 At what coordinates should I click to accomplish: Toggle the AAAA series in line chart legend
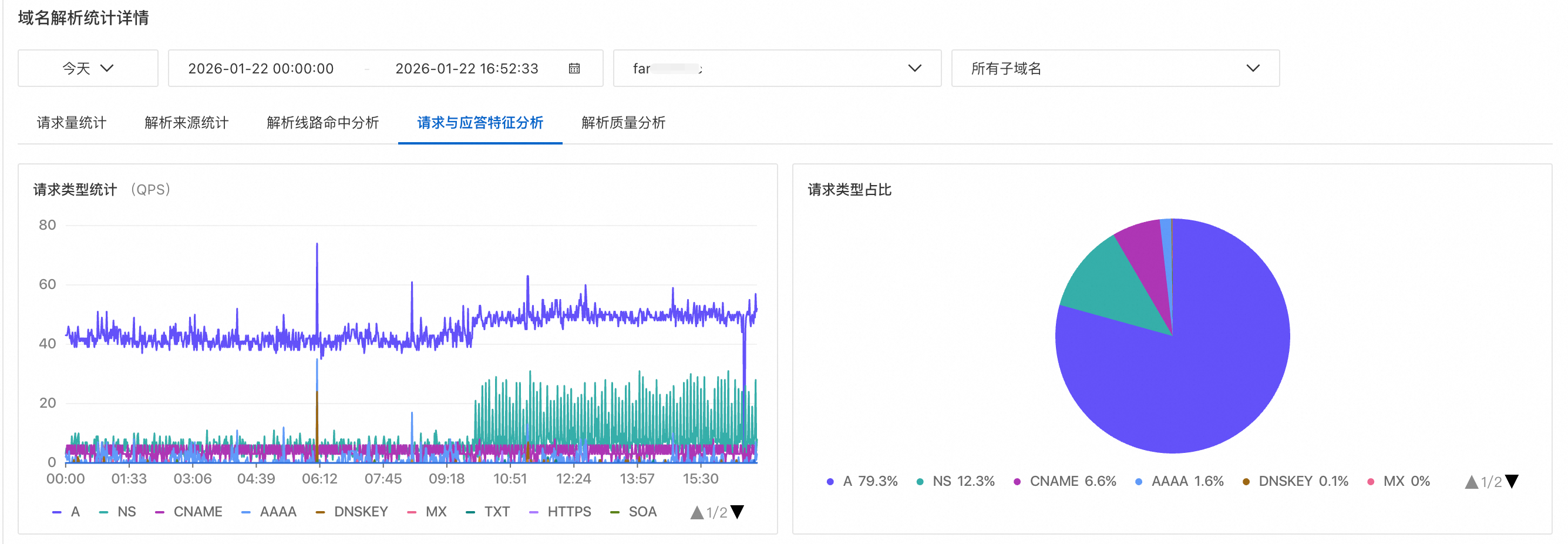(x=269, y=512)
